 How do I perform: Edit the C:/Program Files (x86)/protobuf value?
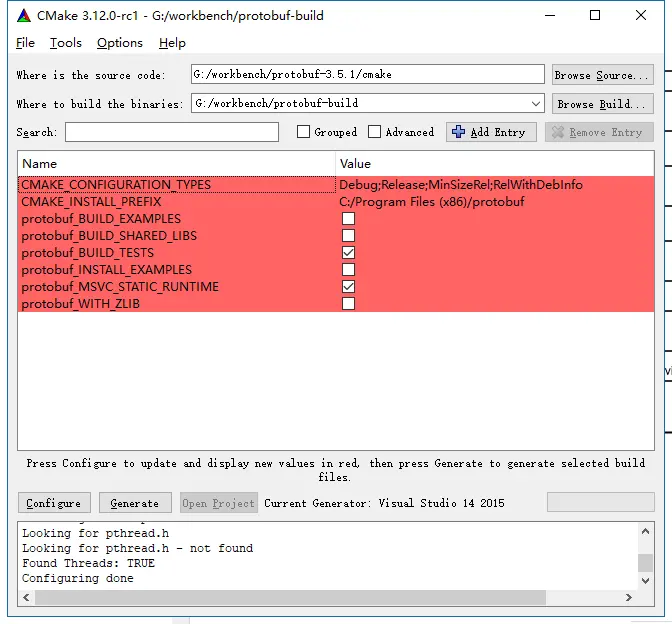point(495,202)
